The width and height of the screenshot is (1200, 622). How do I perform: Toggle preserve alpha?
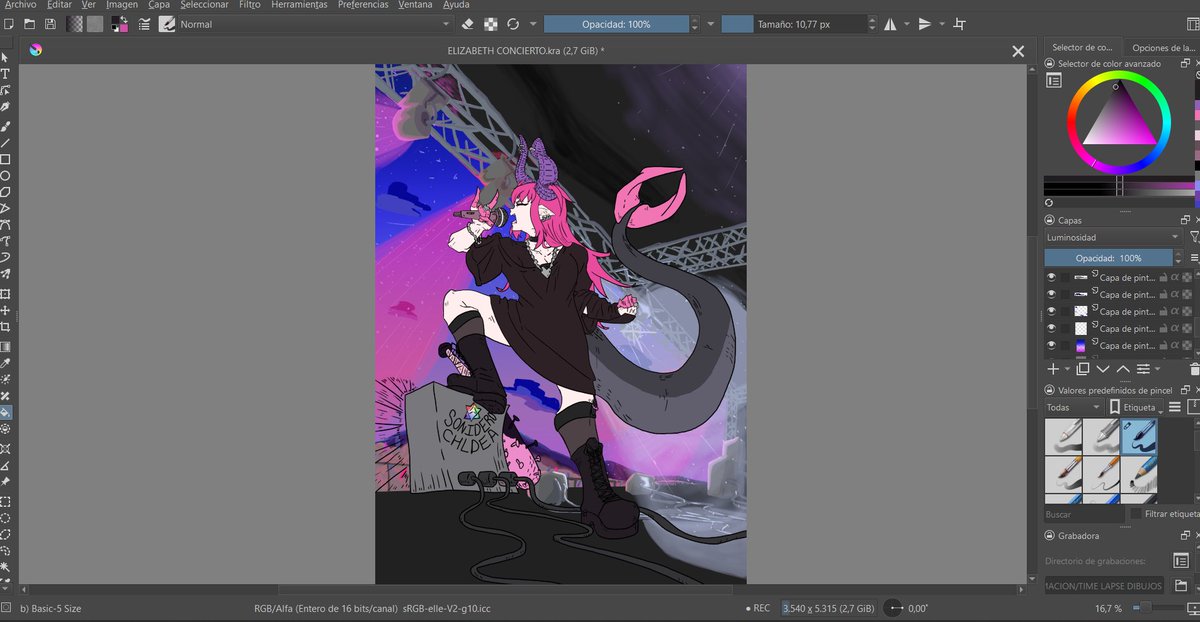pos(491,24)
